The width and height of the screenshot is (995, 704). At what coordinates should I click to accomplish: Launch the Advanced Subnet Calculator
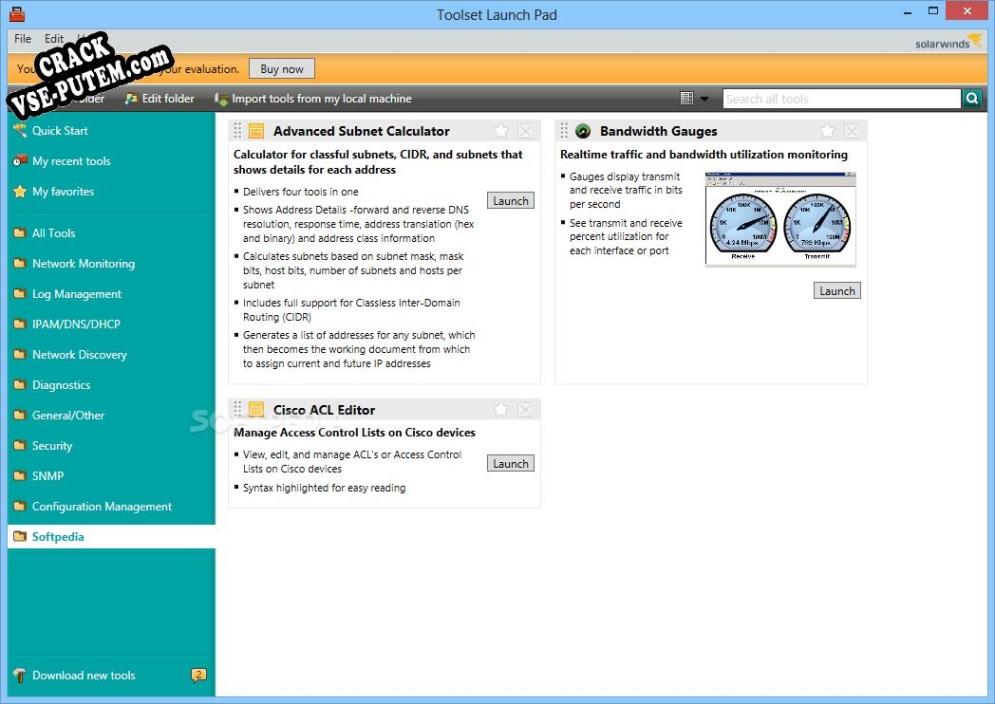(x=511, y=201)
